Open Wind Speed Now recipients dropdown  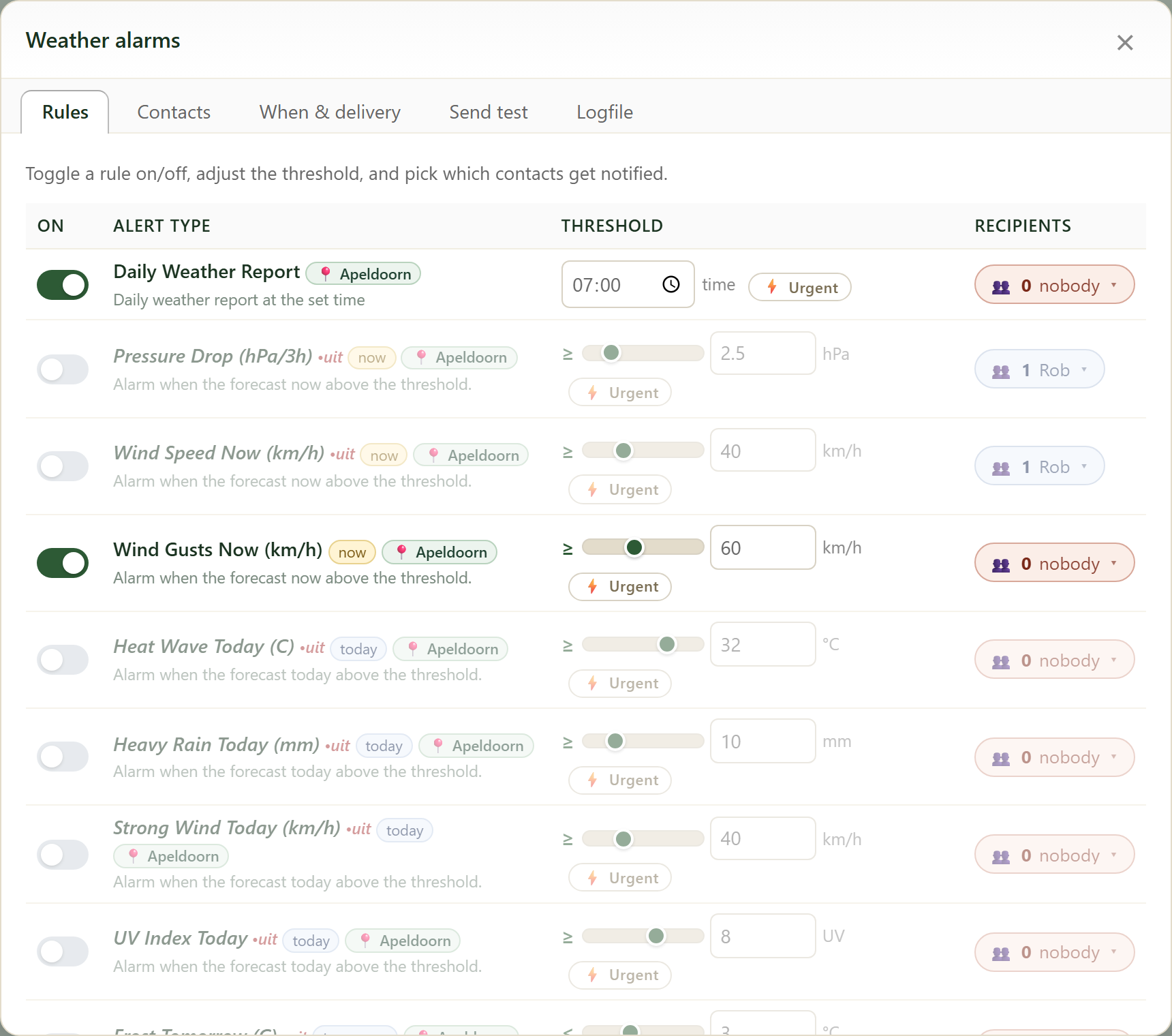1039,466
